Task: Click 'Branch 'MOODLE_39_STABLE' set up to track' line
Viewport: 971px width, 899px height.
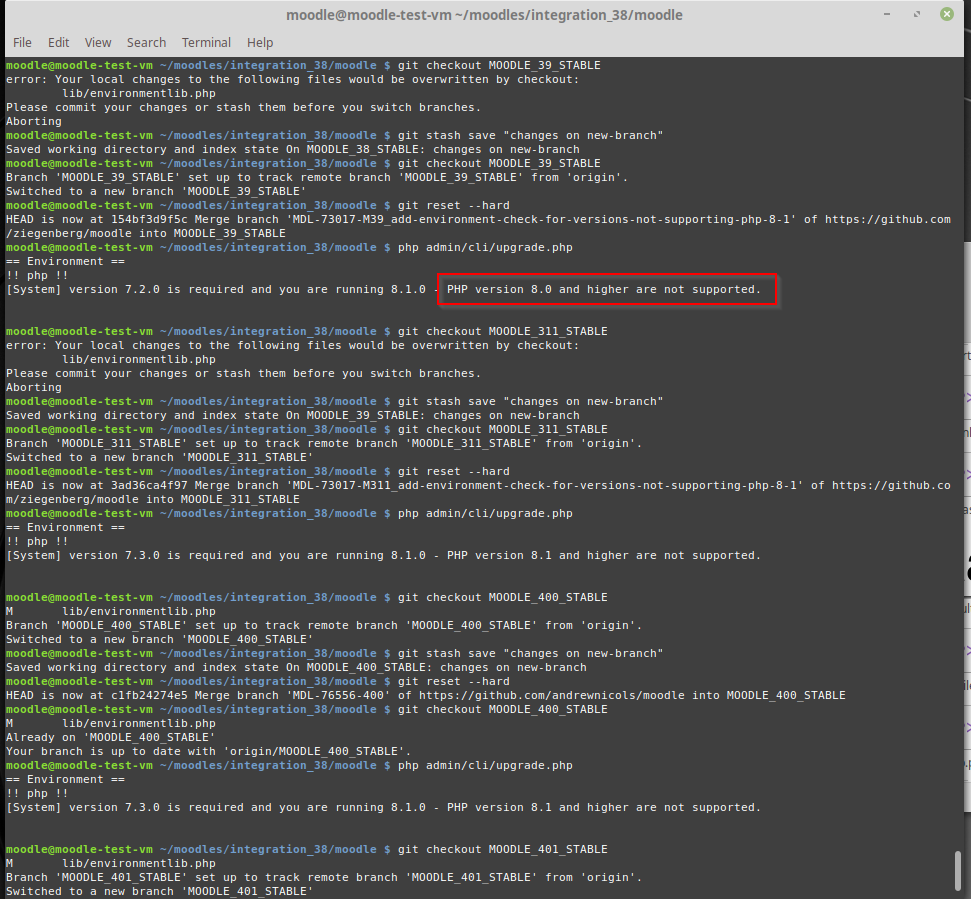Action: 317,177
